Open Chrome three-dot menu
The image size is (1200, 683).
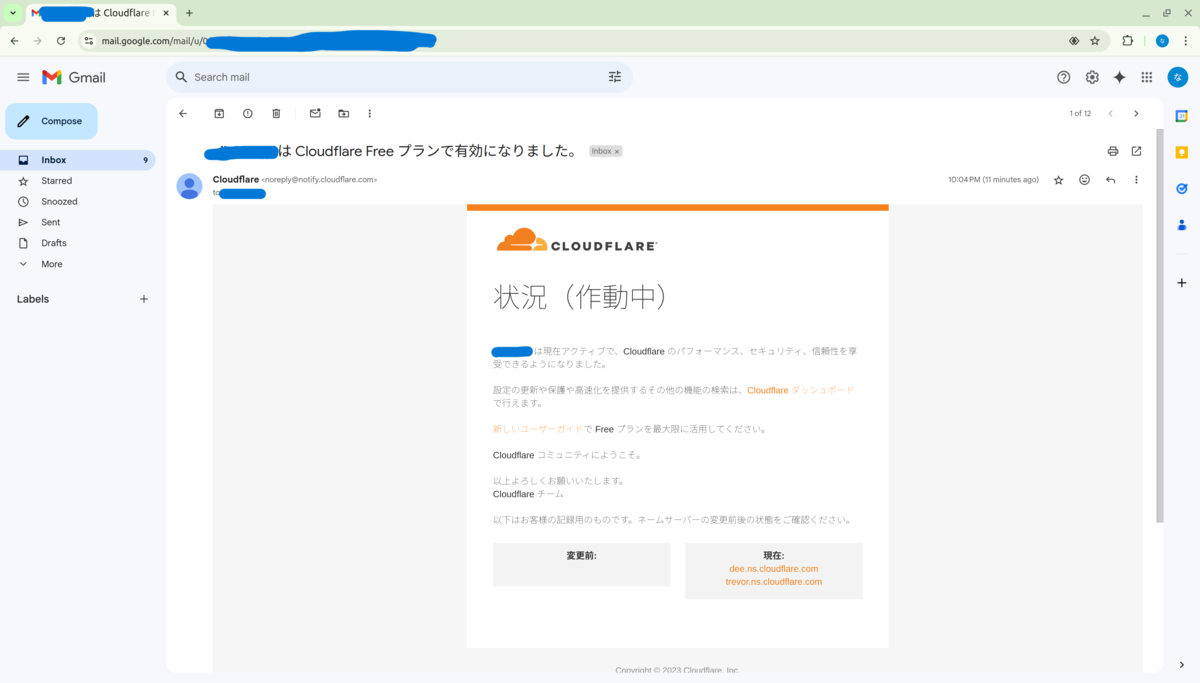click(x=1185, y=41)
